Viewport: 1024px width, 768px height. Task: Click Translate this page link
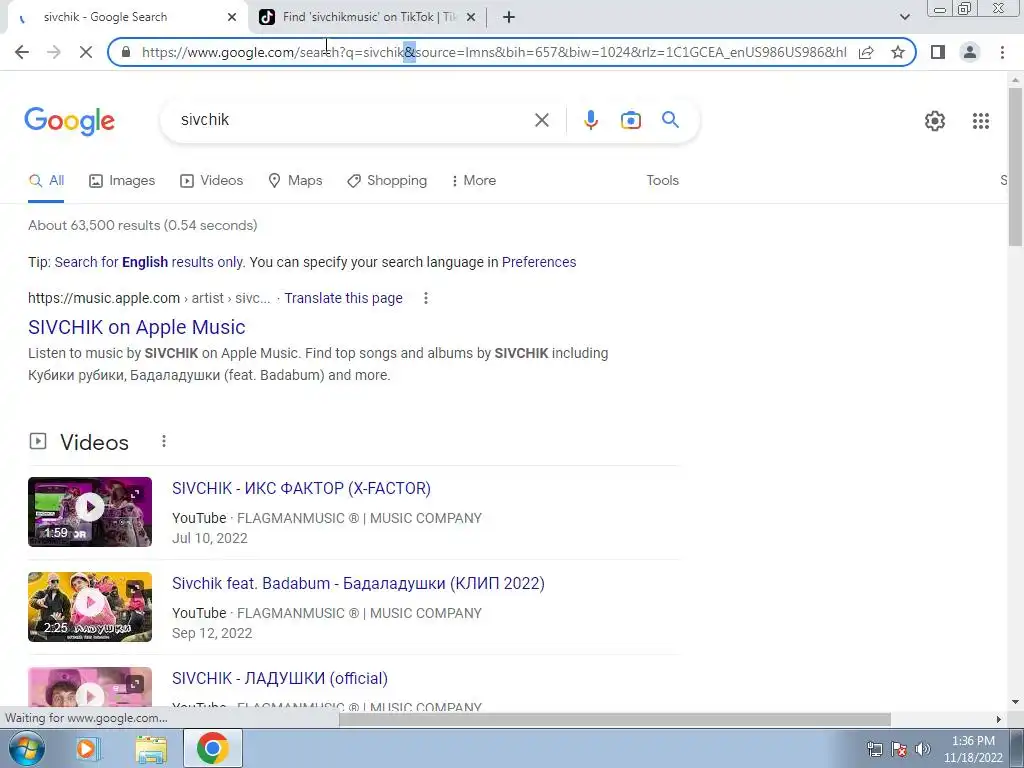(x=344, y=298)
